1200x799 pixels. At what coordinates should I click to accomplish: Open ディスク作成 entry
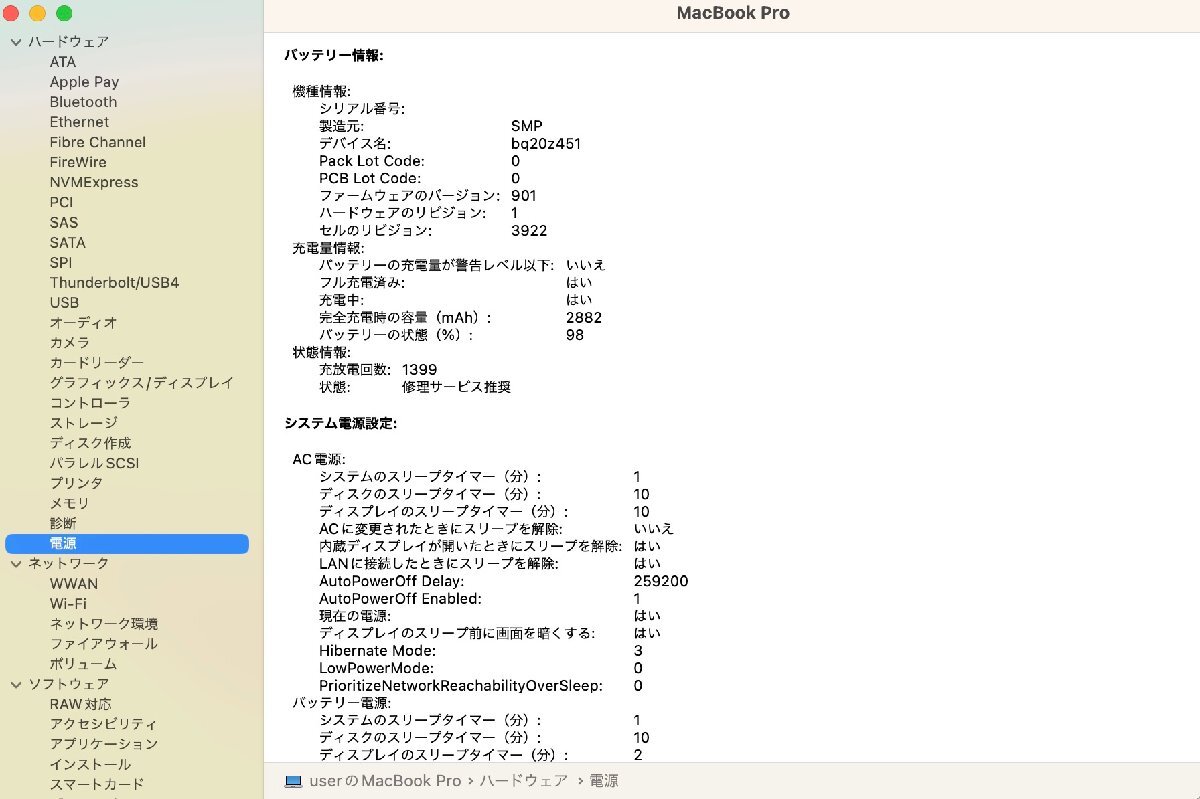(x=90, y=443)
